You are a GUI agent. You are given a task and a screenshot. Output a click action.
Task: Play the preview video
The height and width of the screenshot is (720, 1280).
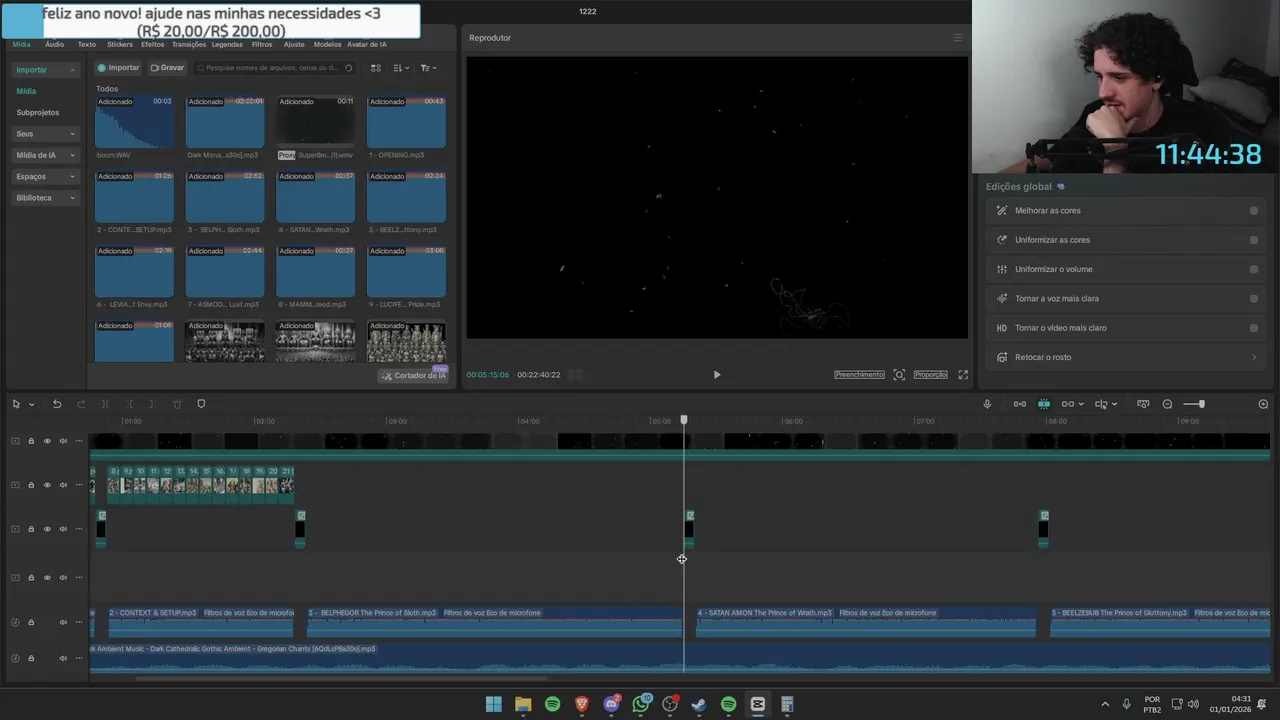(x=717, y=375)
